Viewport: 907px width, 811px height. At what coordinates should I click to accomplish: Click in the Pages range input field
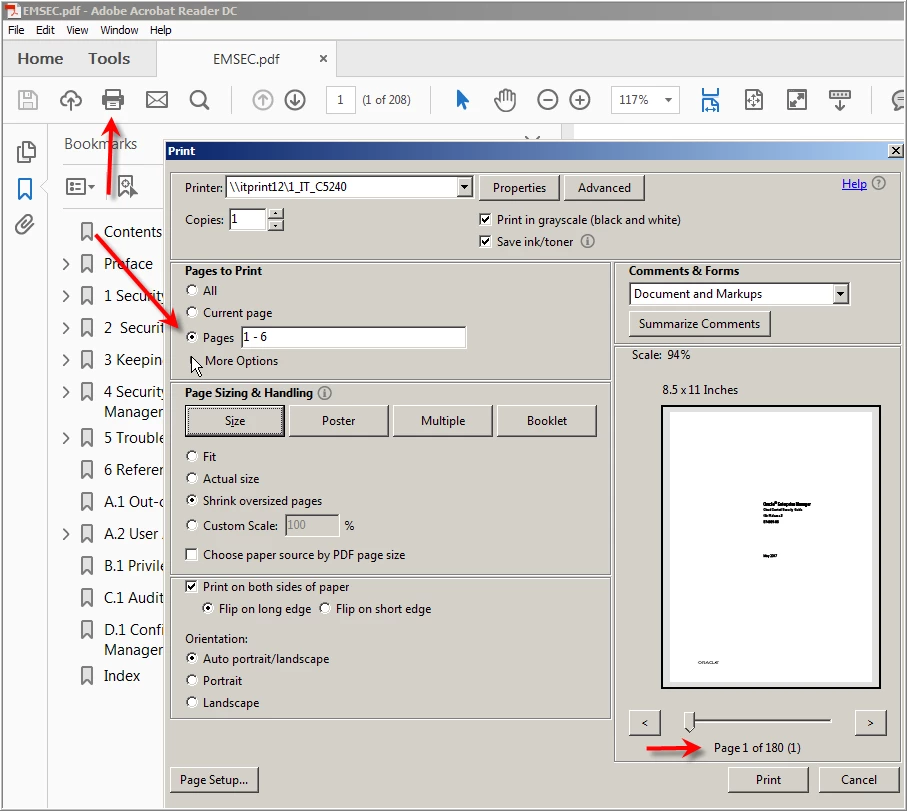(x=353, y=337)
